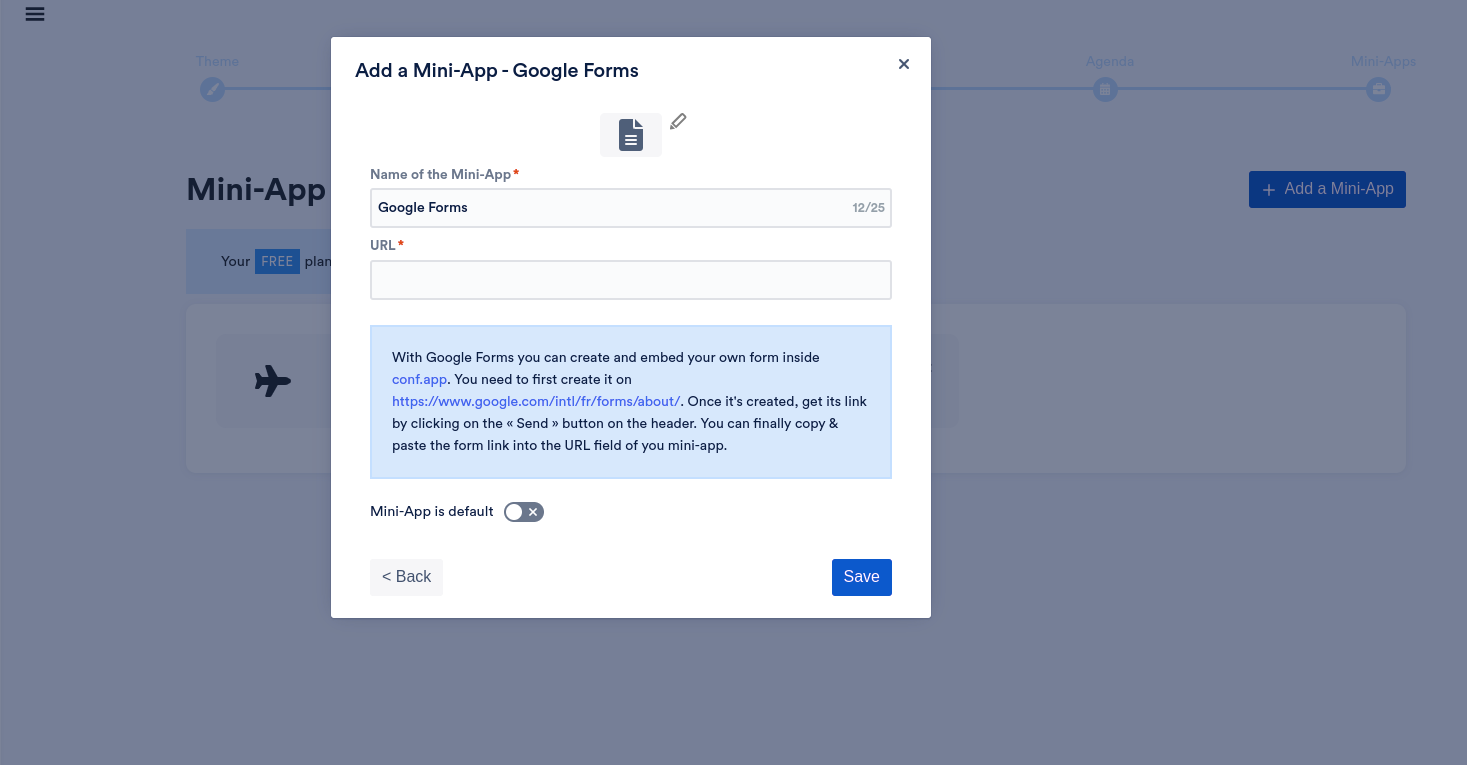
Task: Open the hamburger navigation menu
Action: point(35,14)
